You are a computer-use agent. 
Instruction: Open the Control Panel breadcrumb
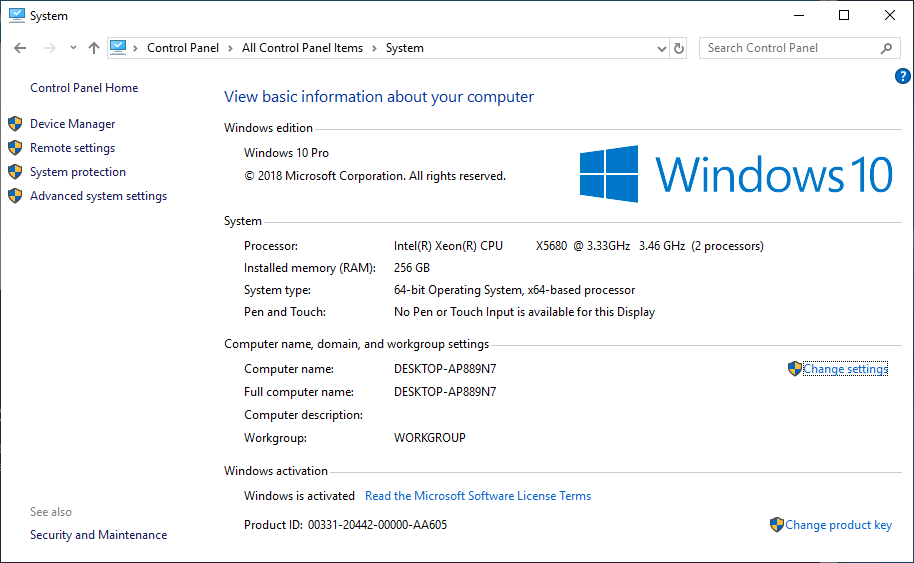(182, 48)
